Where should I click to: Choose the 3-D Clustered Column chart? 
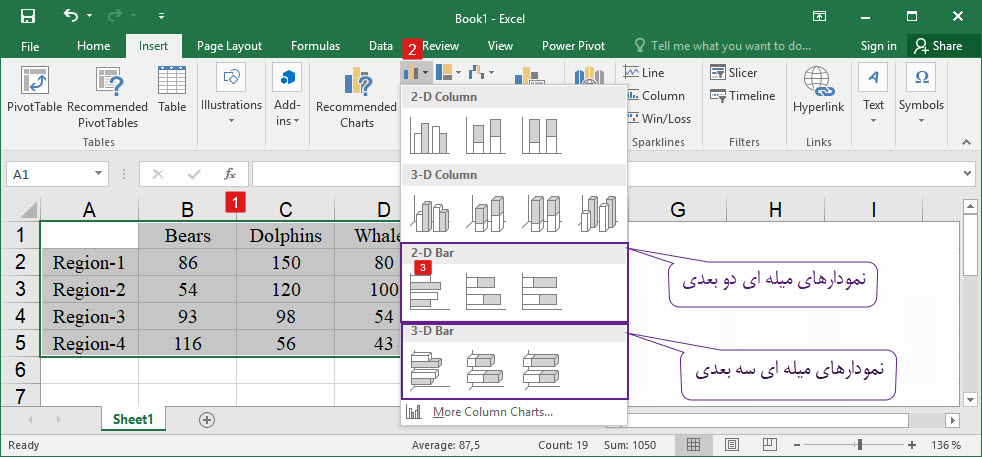[431, 213]
